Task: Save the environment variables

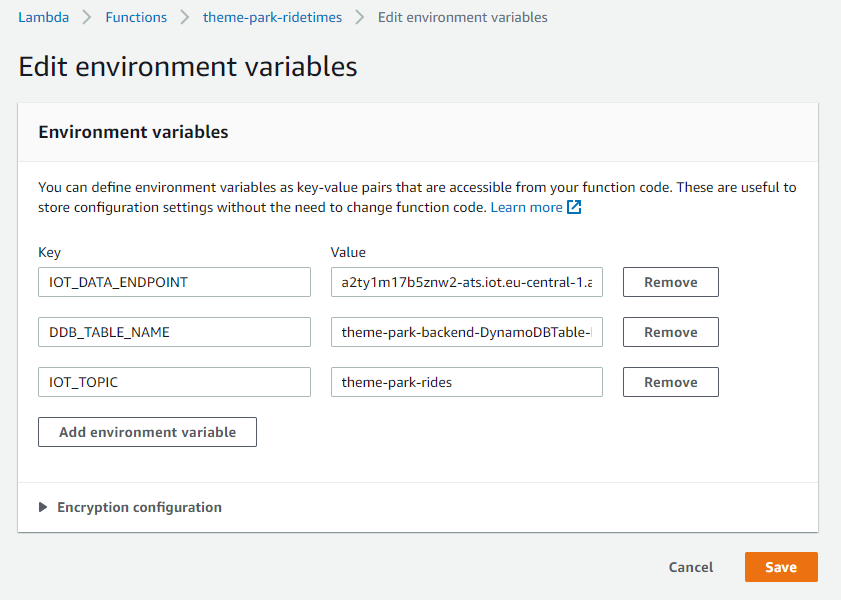Action: (781, 566)
